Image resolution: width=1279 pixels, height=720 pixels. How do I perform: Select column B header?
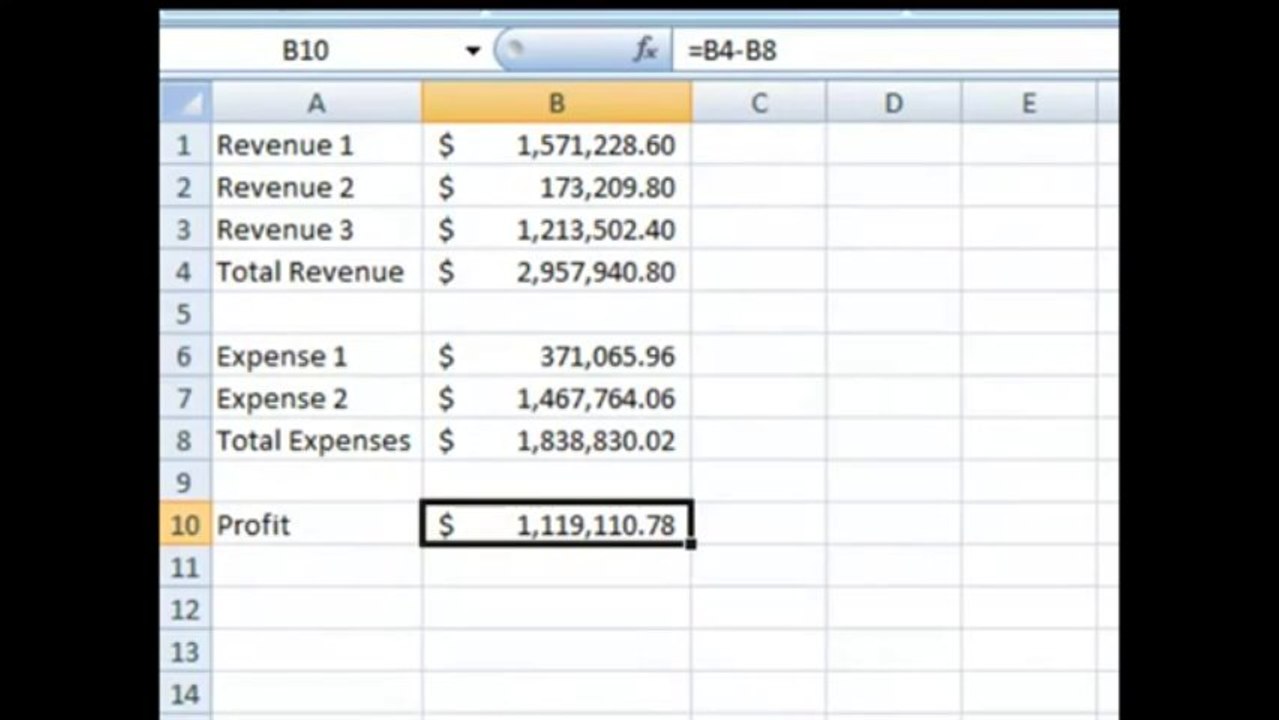coord(556,103)
